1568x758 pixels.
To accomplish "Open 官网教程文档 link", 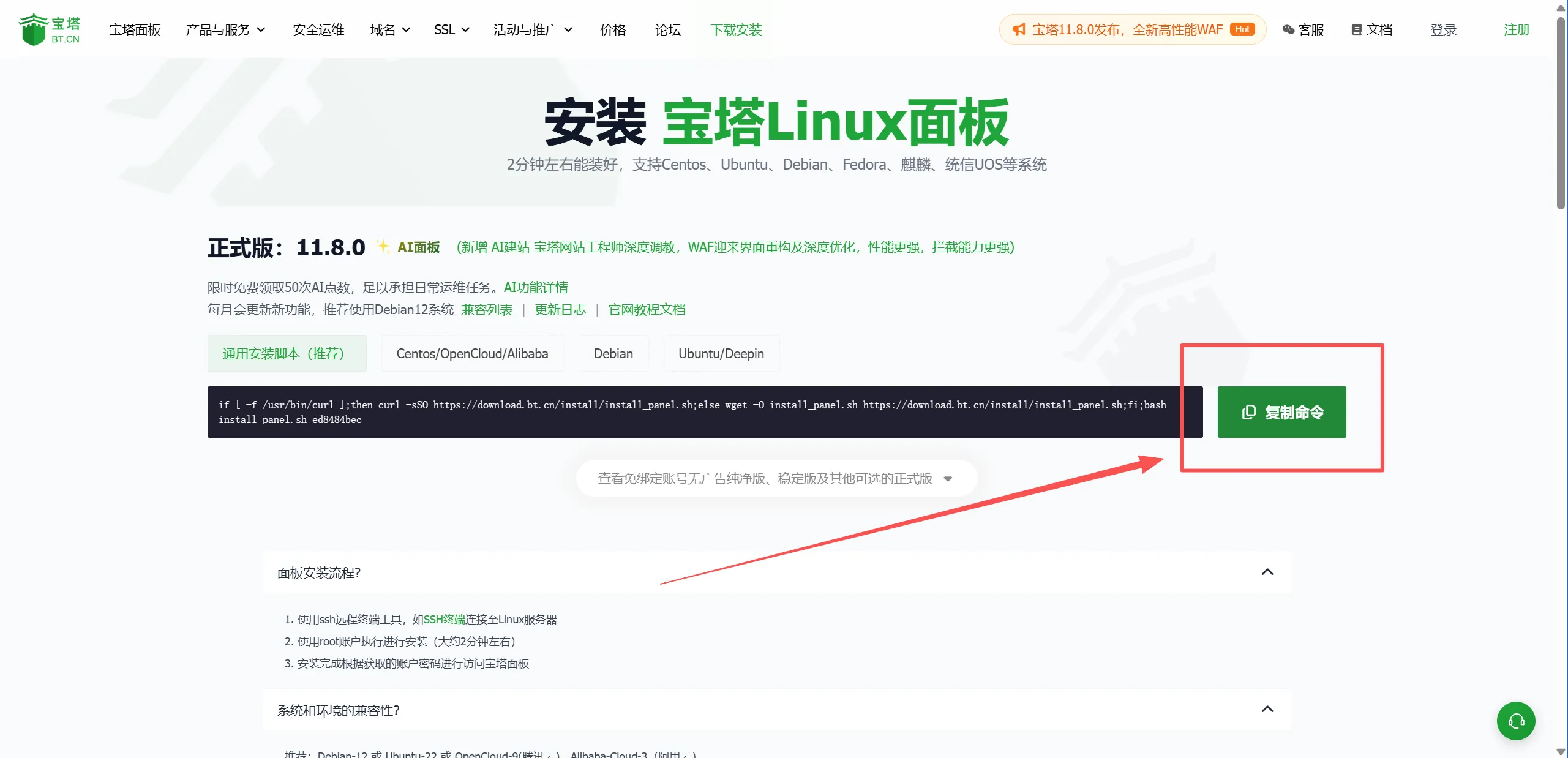I will click(647, 309).
